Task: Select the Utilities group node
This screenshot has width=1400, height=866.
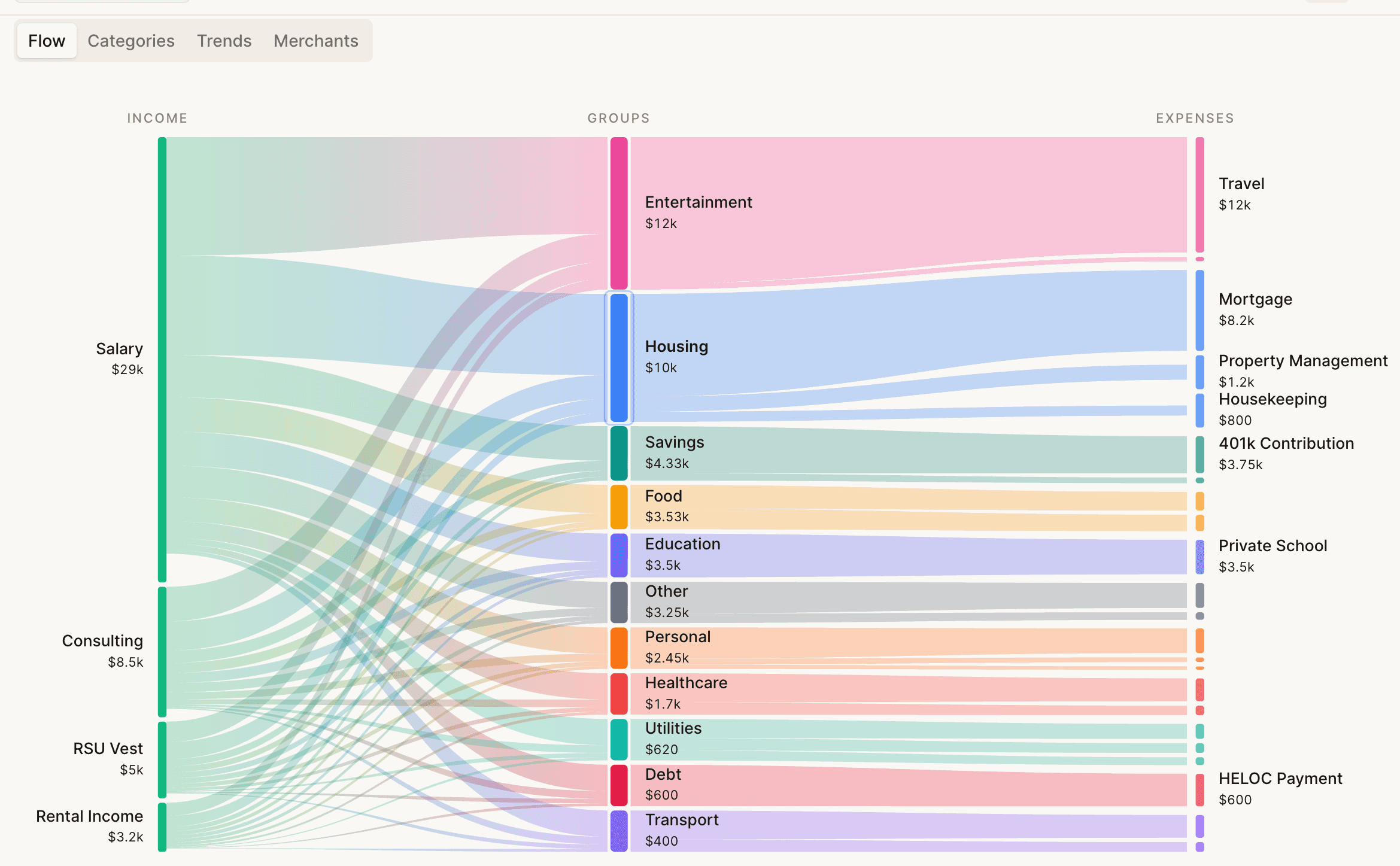Action: (x=618, y=738)
